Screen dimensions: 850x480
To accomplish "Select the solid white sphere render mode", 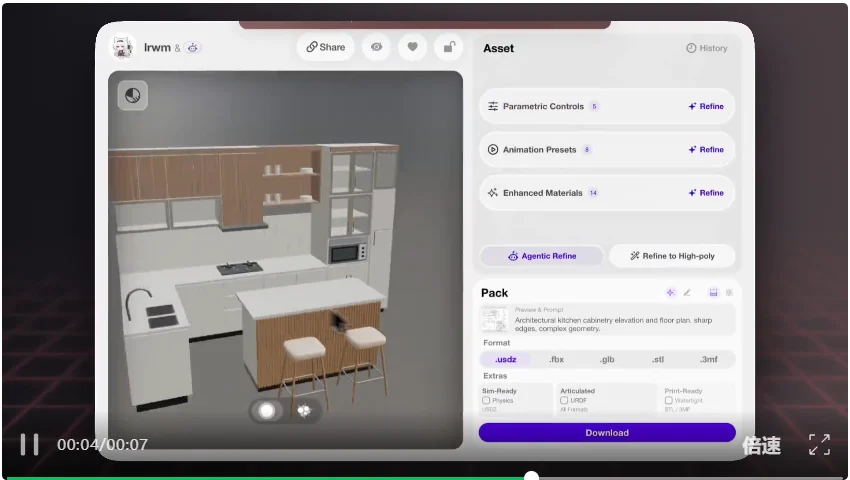I will (x=267, y=411).
